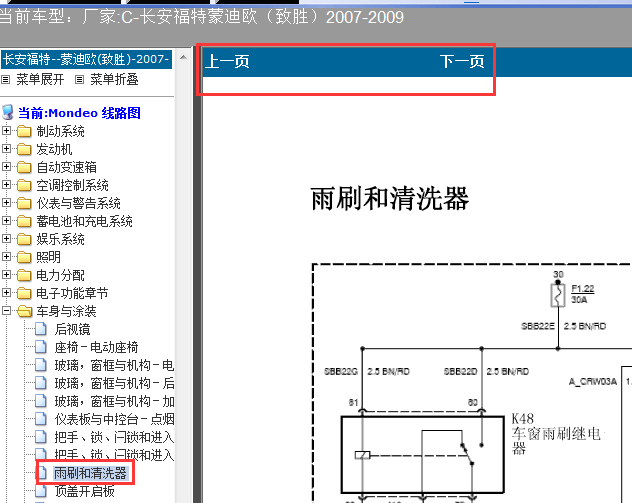Click the 蓄电池和充电系统 folder icon

24,221
